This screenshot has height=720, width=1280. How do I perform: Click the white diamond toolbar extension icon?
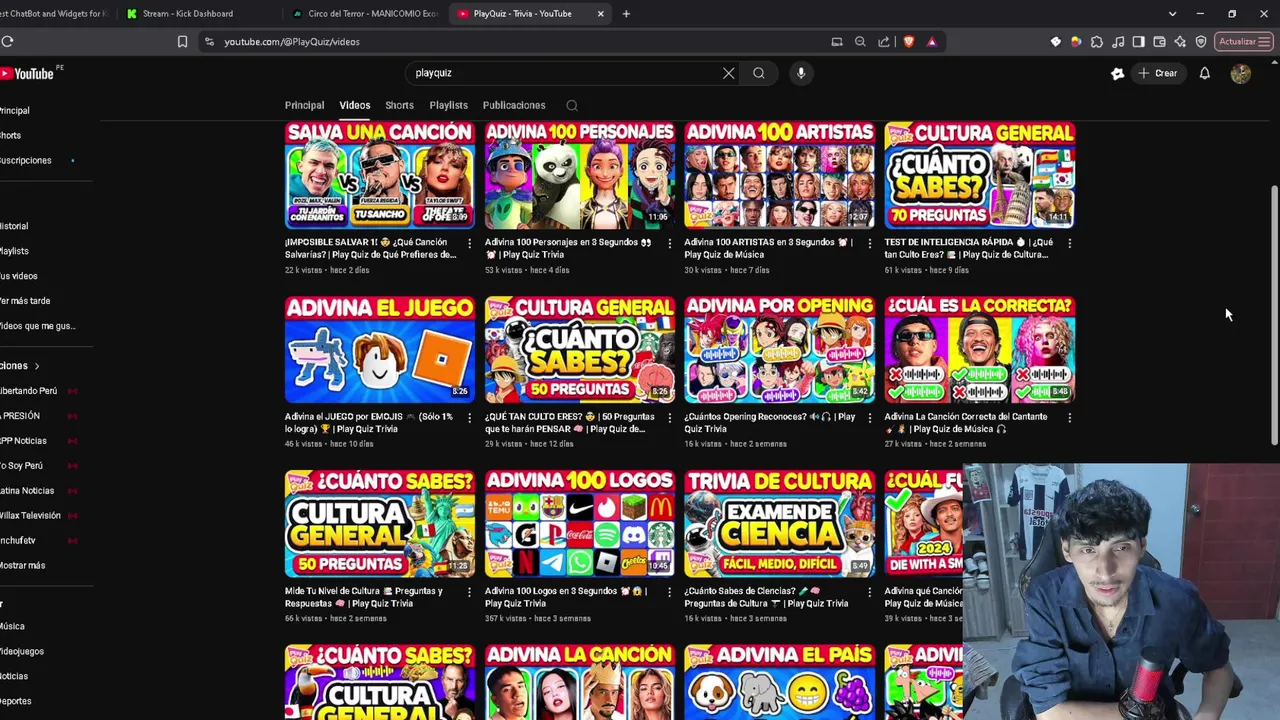1055,41
